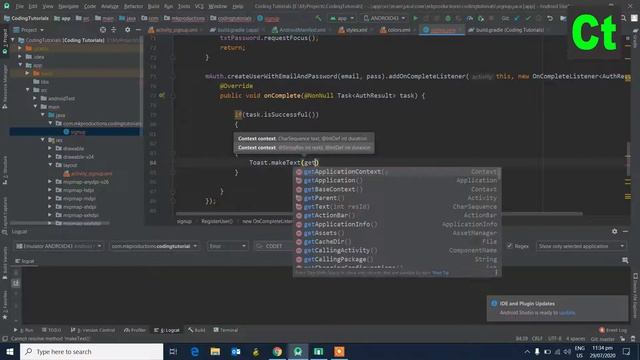Open Google Chrome from the taskbar
Viewport: 640px width, 360px height.
coord(277,351)
